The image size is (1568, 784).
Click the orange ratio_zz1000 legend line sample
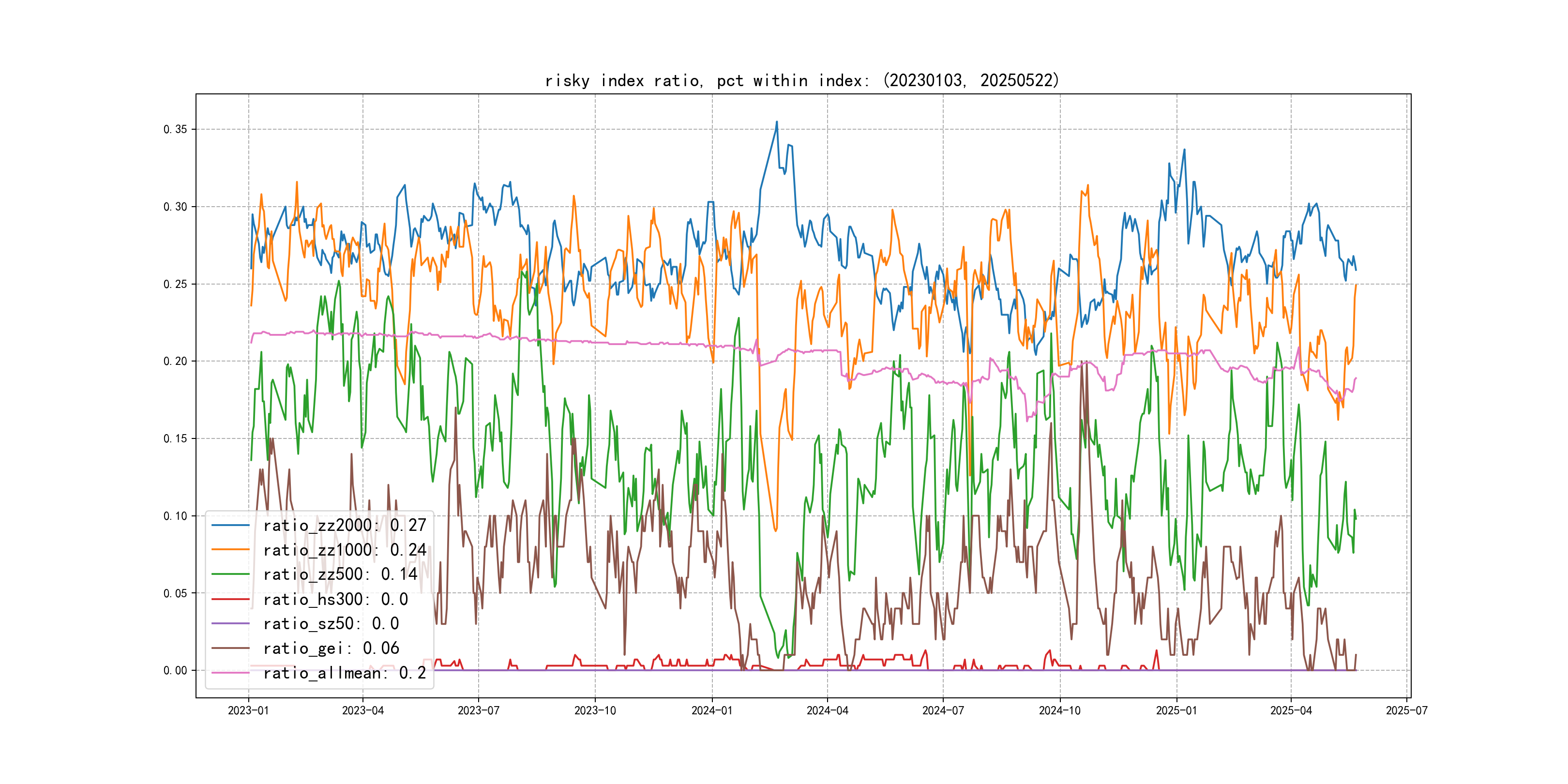coord(230,550)
